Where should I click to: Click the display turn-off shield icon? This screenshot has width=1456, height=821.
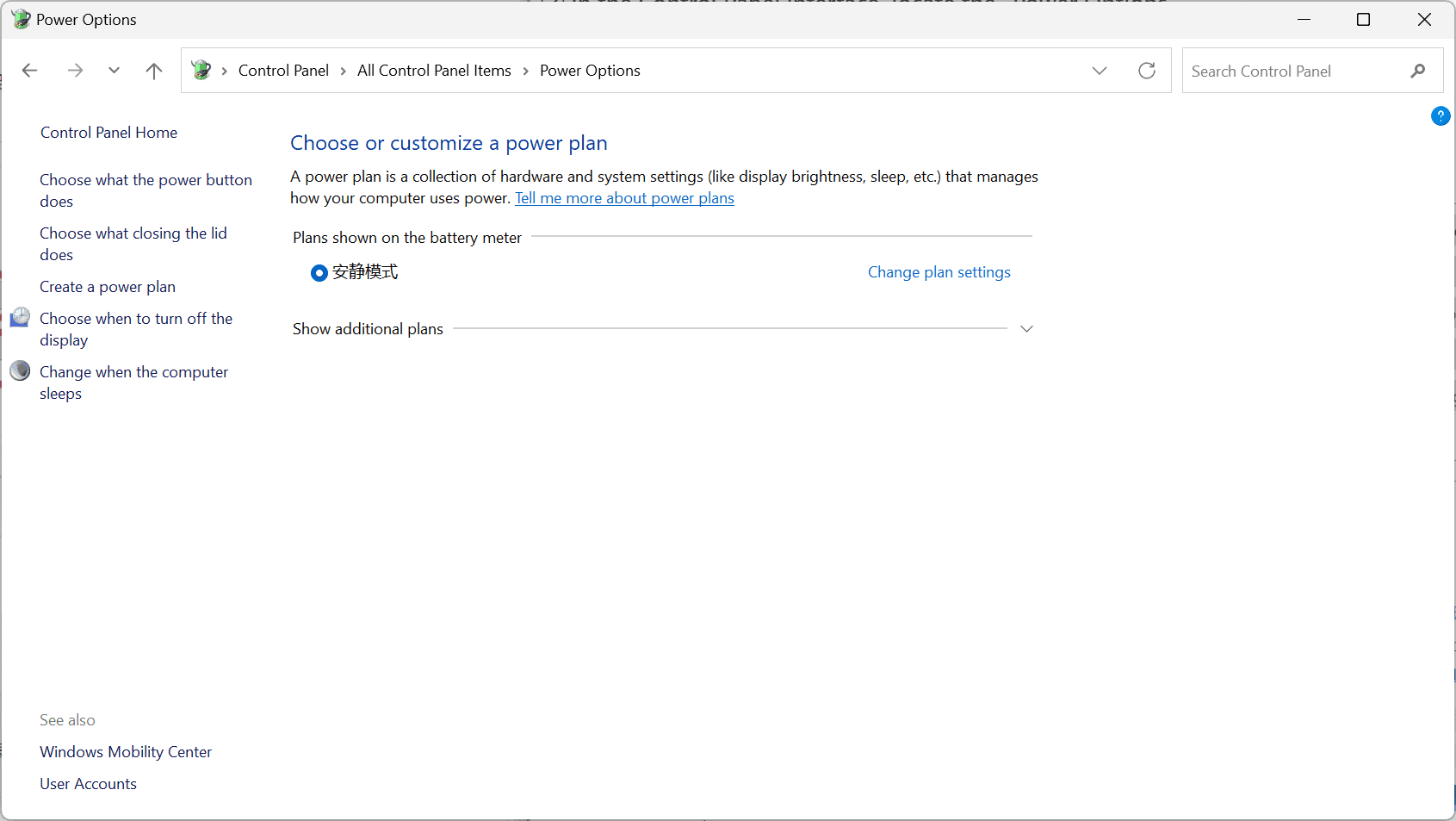coord(20,317)
